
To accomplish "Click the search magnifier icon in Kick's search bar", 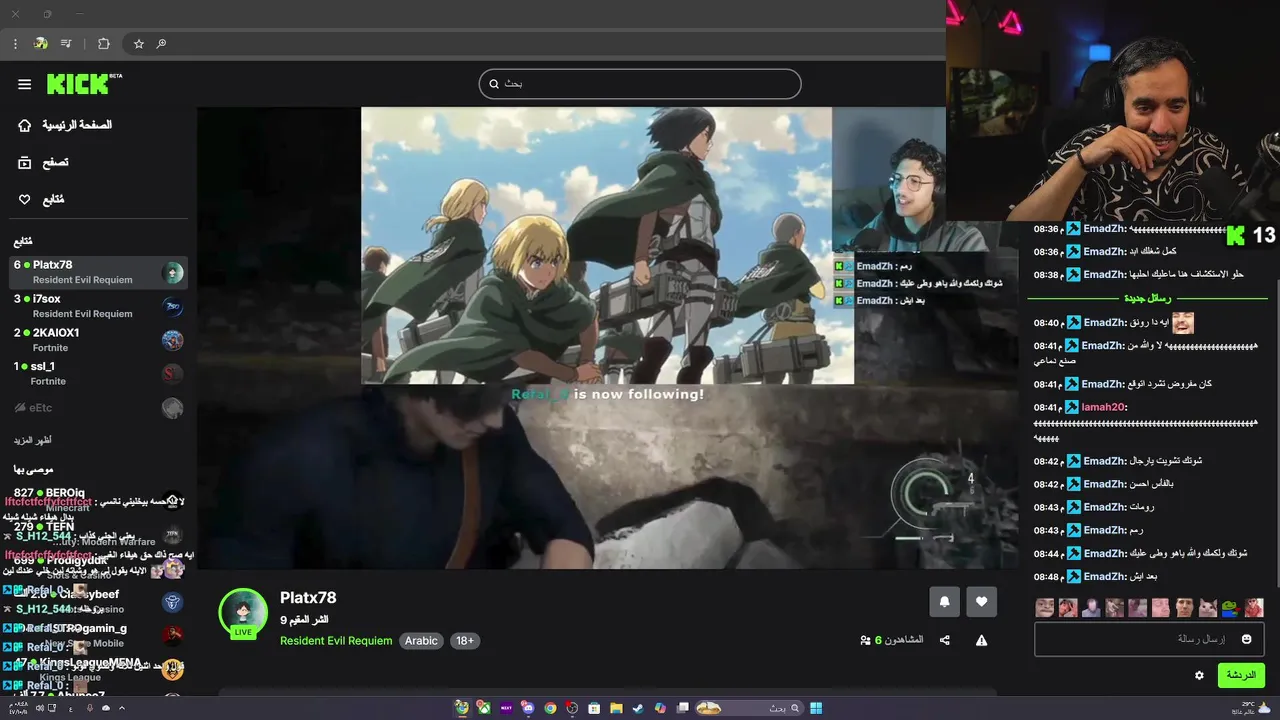I will 494,84.
